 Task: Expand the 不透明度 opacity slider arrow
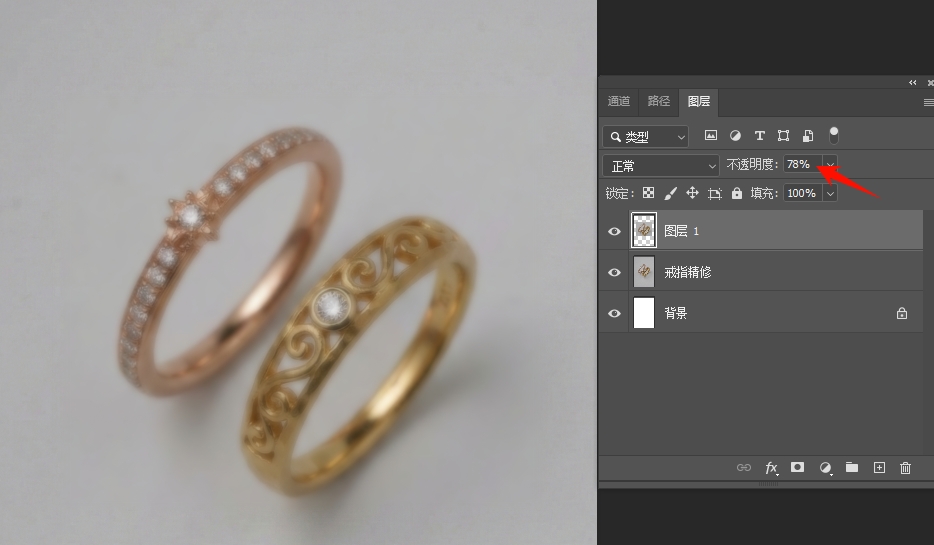pyautogui.click(x=830, y=164)
